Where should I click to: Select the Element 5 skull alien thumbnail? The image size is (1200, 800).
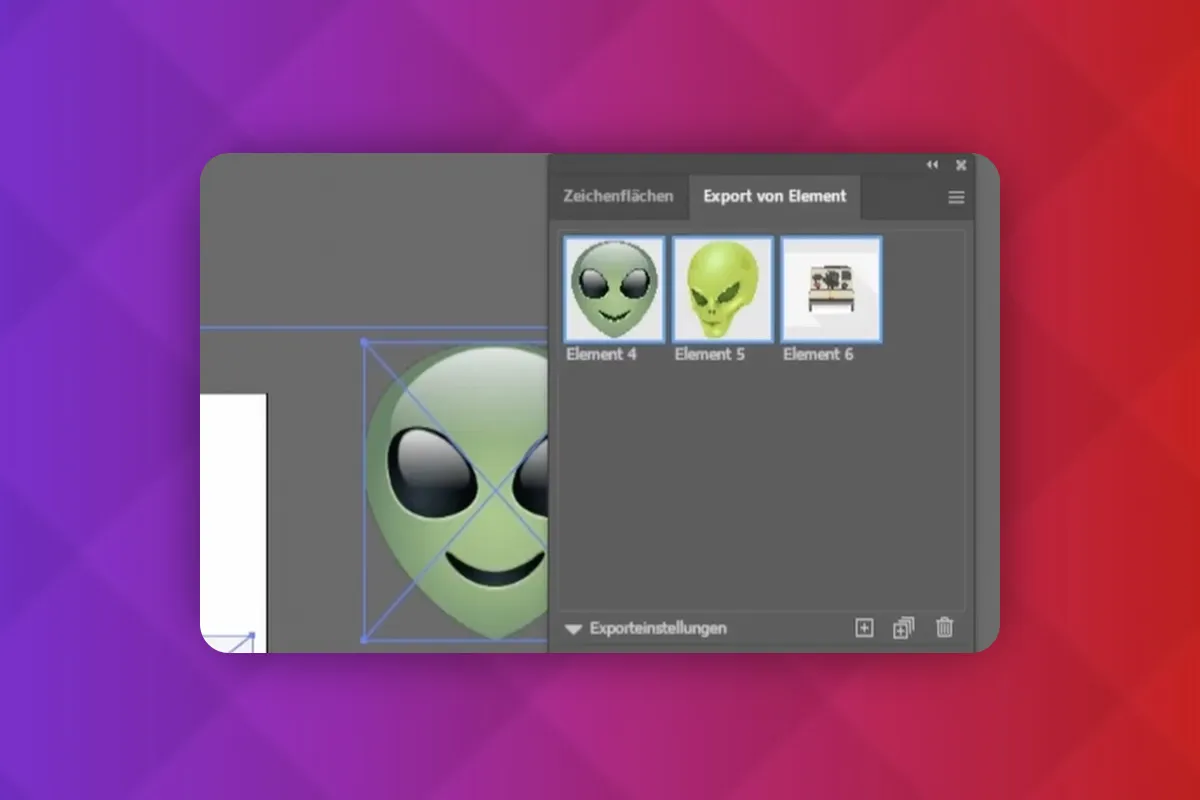click(x=723, y=289)
